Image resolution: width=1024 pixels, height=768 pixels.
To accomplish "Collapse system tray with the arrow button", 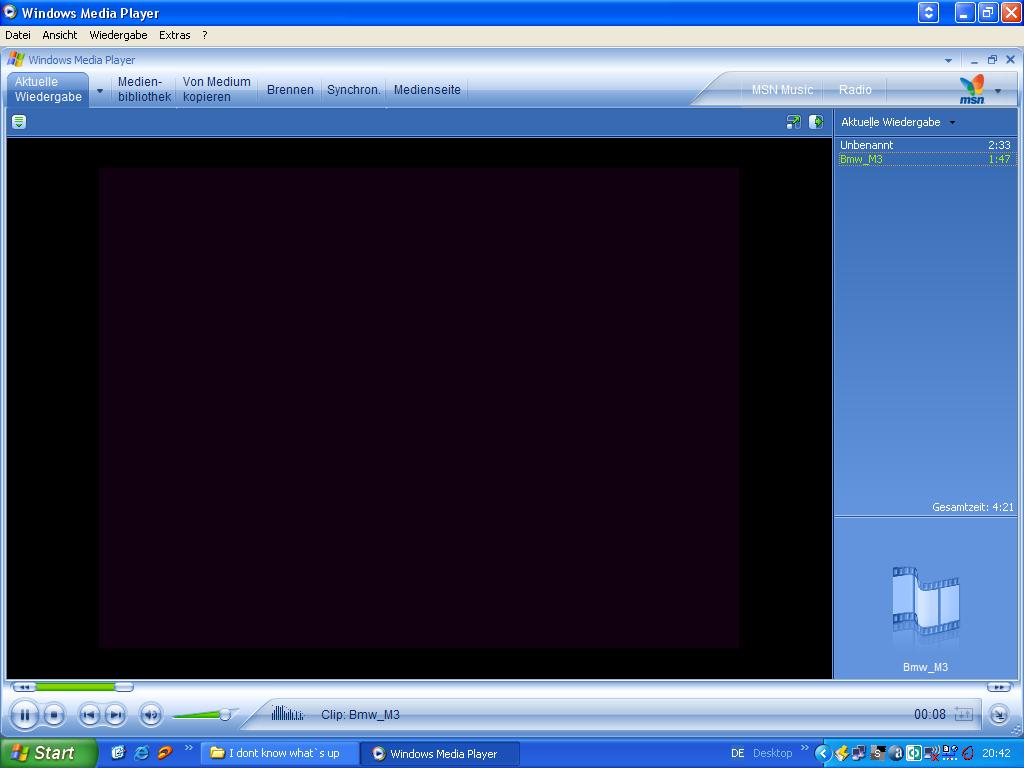I will pyautogui.click(x=823, y=754).
